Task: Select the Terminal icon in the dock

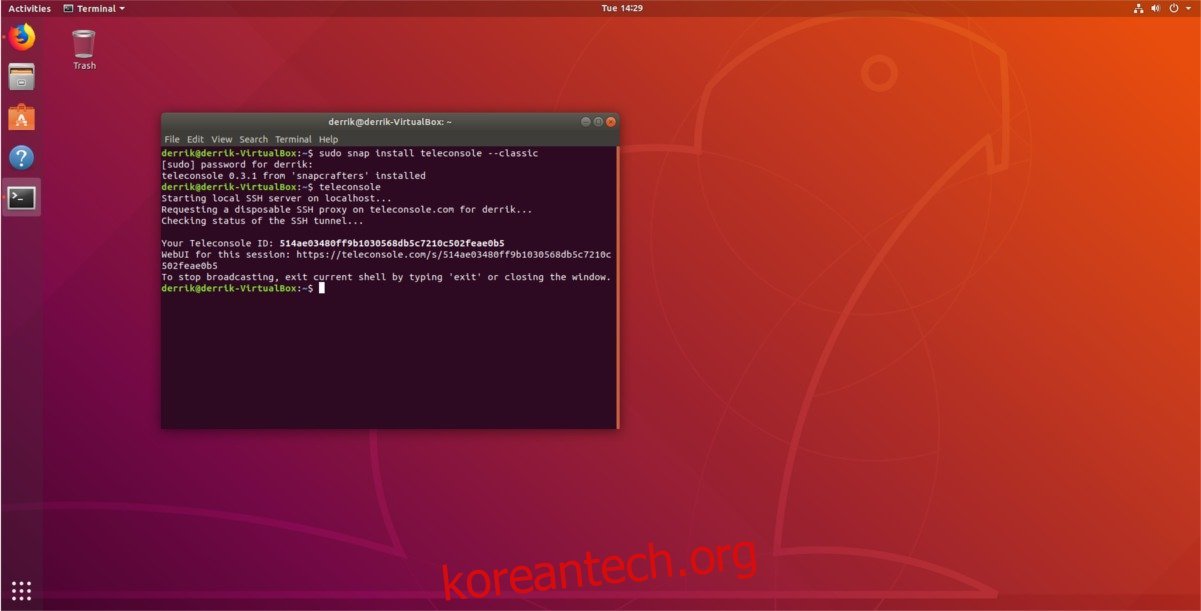Action: click(21, 197)
